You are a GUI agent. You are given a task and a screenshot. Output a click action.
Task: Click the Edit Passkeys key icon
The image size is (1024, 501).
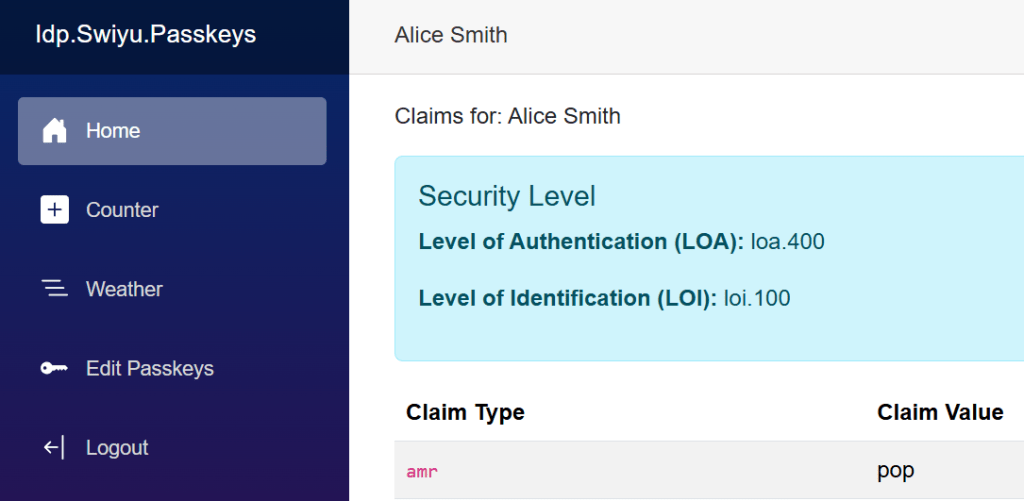click(x=54, y=369)
